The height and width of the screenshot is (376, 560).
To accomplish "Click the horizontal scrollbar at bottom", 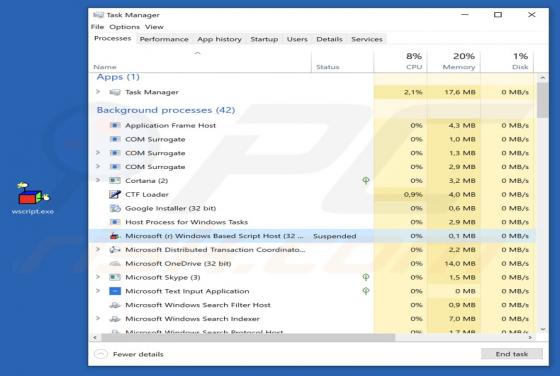I will point(248,337).
